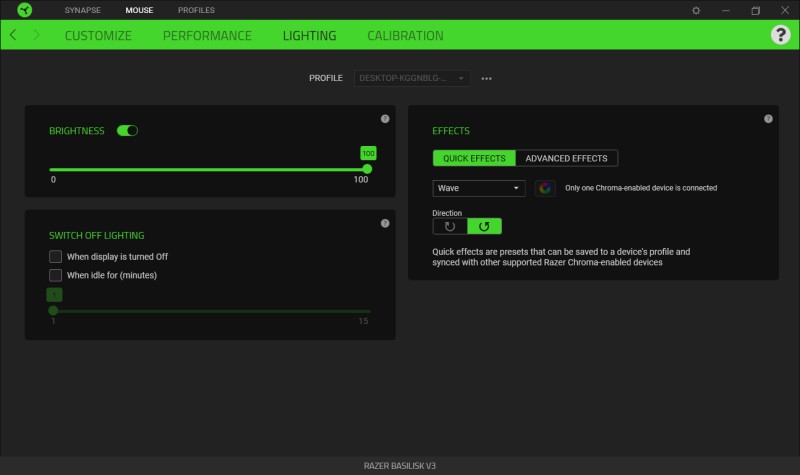Screen dimensions: 800x475
Task: Show Switch Off Lighting help icon
Action: pos(385,223)
